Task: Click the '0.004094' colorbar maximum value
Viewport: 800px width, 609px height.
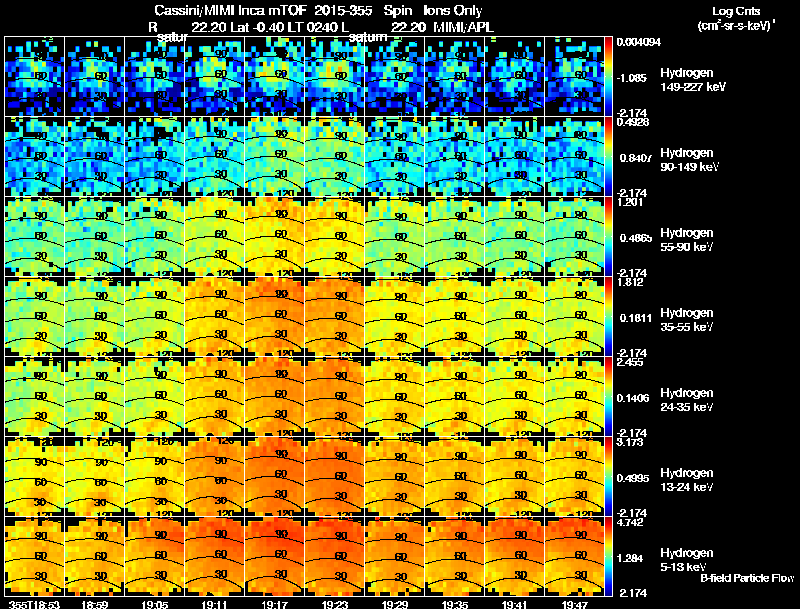Action: pyautogui.click(x=639, y=42)
